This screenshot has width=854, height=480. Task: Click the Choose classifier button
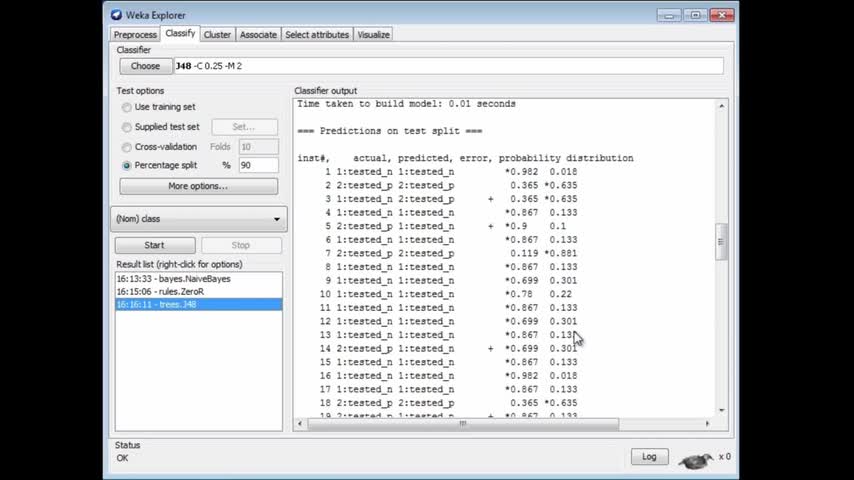point(145,66)
